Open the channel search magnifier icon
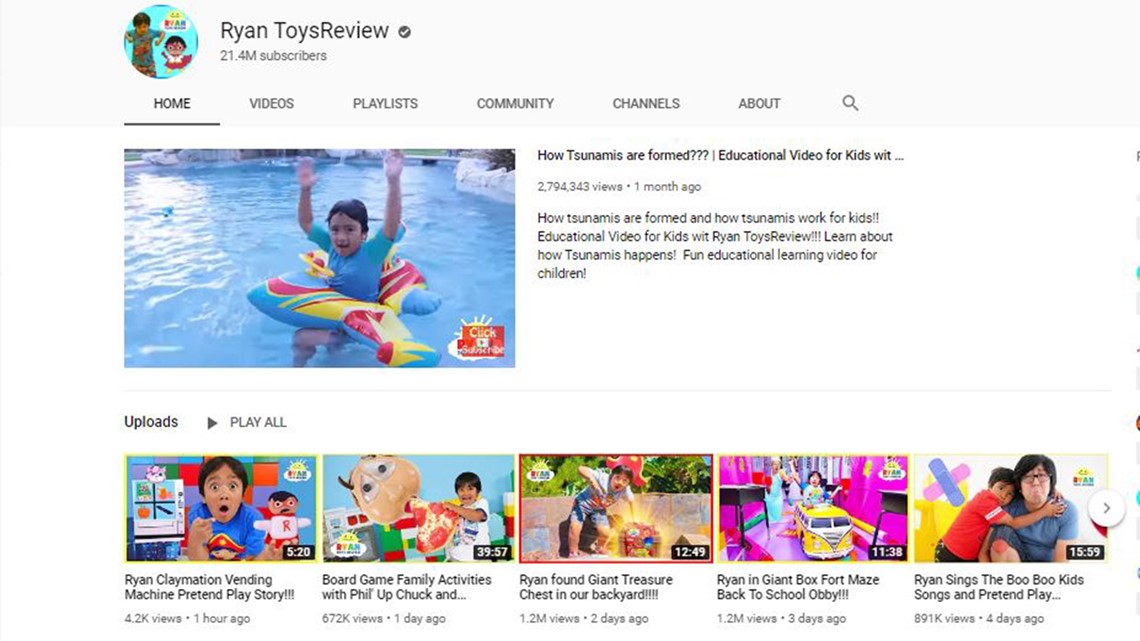Image resolution: width=1140 pixels, height=641 pixels. [x=850, y=103]
